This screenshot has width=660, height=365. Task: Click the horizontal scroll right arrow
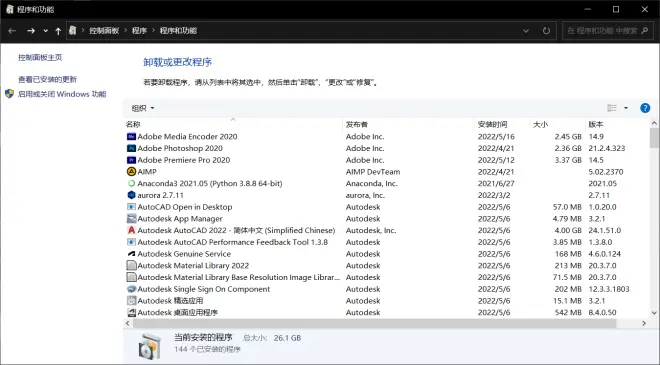click(x=644, y=323)
